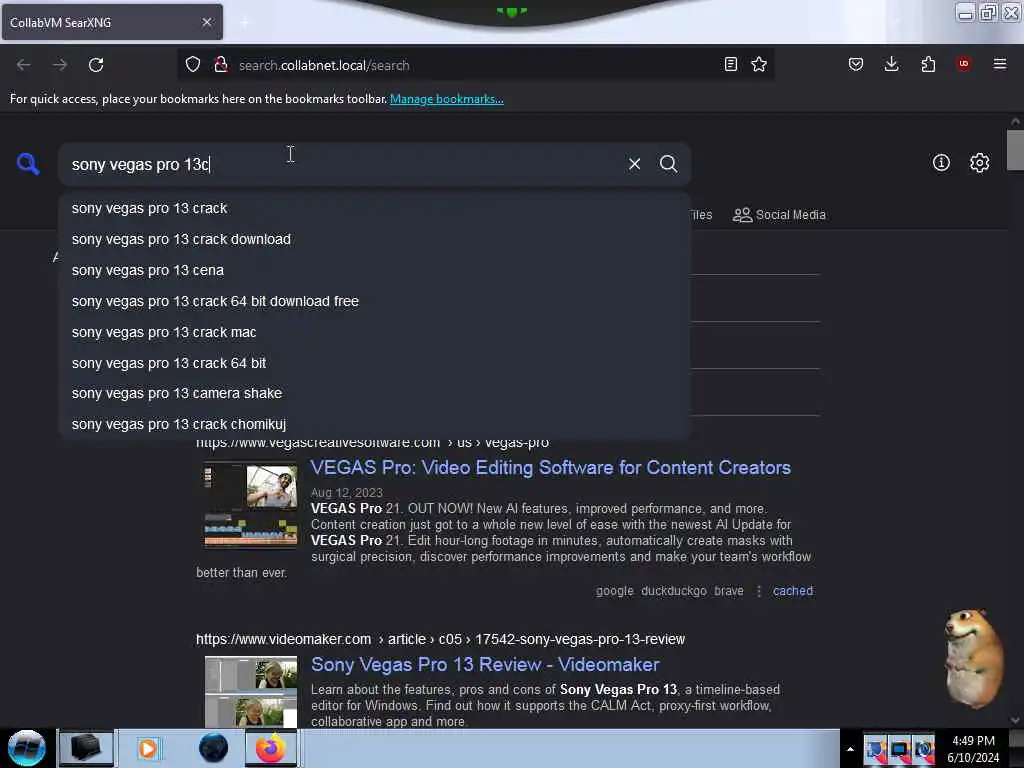Select suggestion 'sony vegas pro 13 crack mac'
Screen dimensions: 1024x768
point(374,332)
